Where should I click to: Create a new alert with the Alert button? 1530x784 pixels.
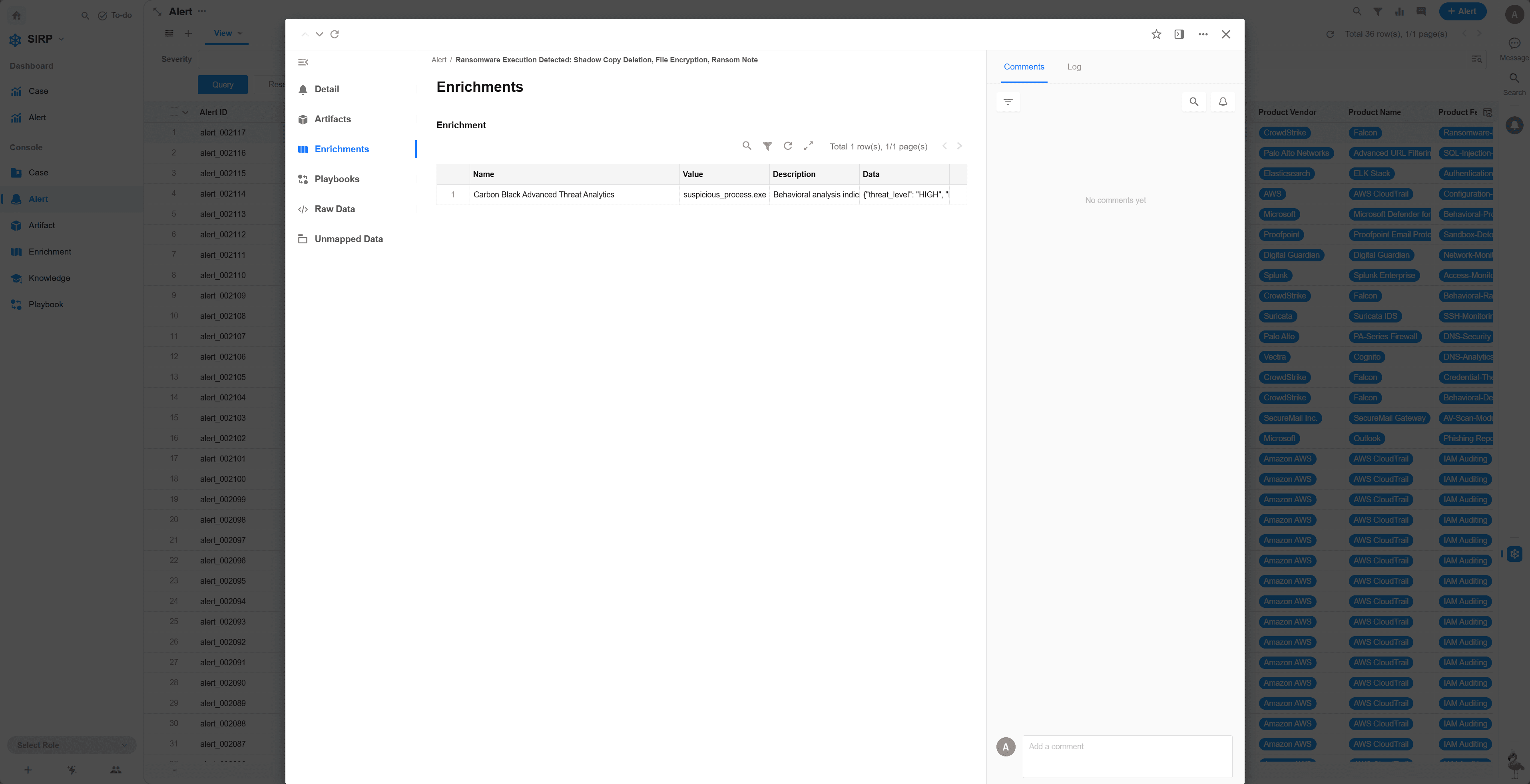pos(1462,11)
